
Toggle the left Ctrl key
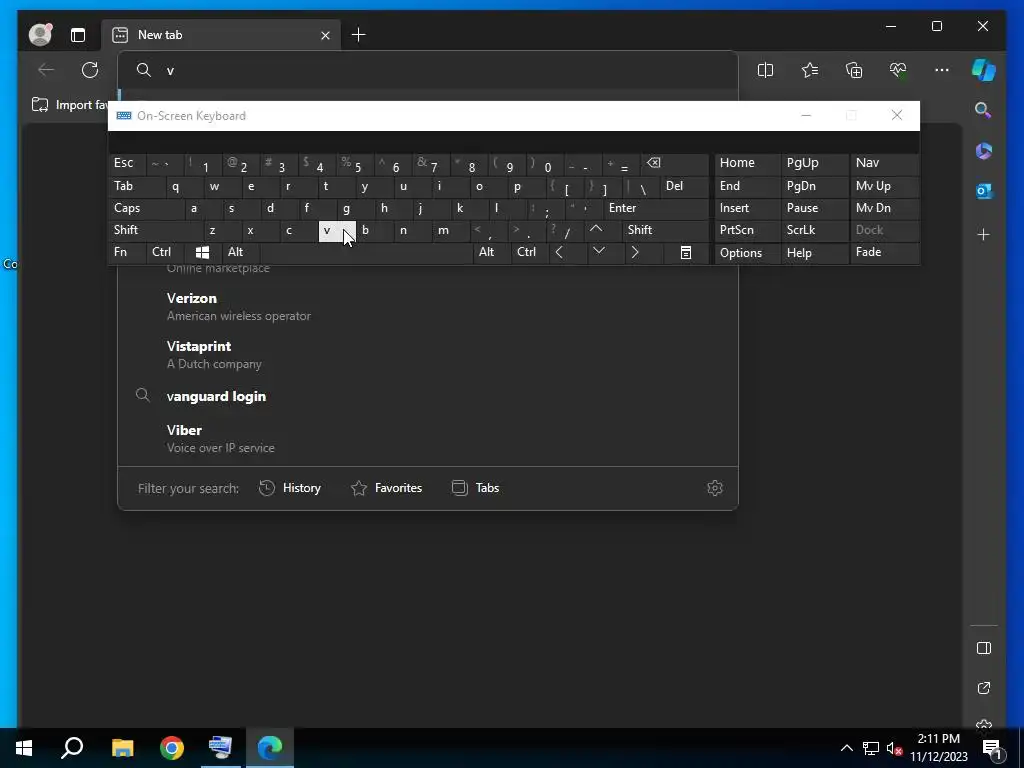click(165, 253)
